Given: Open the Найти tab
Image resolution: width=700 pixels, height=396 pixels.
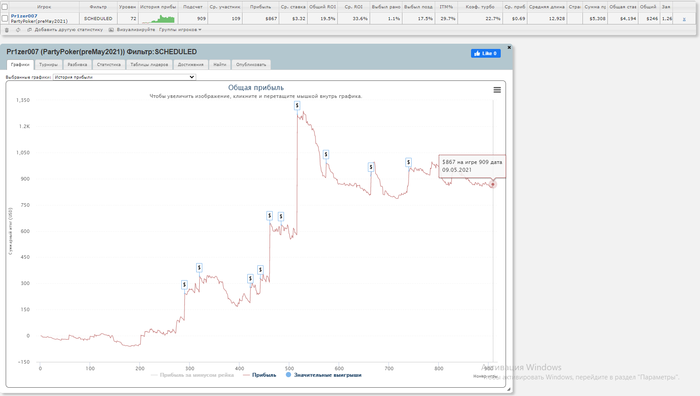Looking at the screenshot, I should [220, 65].
